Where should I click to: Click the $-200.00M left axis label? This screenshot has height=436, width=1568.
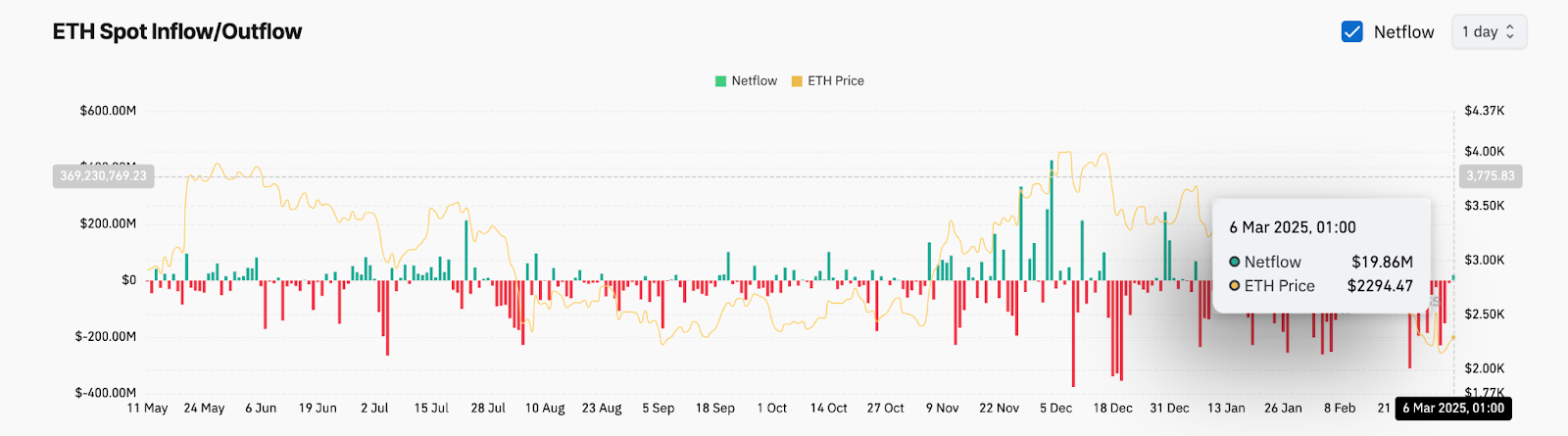(x=106, y=336)
